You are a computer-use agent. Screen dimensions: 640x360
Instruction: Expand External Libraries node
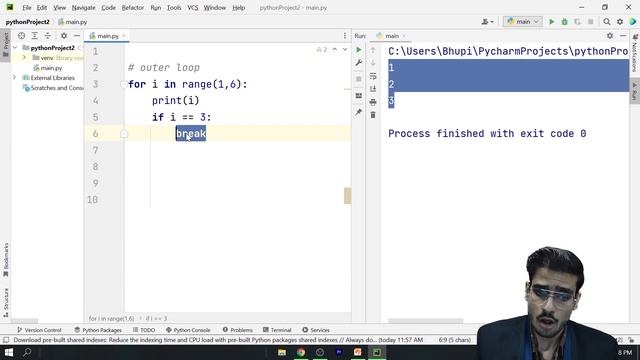[x=15, y=78]
